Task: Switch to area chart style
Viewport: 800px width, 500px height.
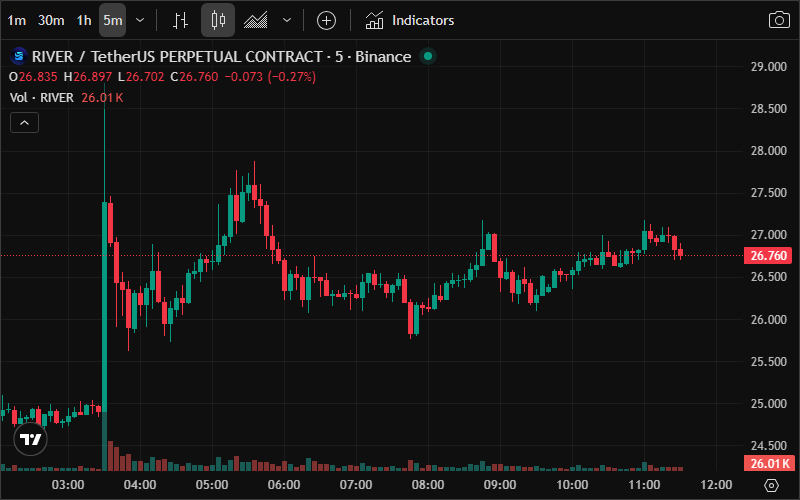Action: coord(255,20)
